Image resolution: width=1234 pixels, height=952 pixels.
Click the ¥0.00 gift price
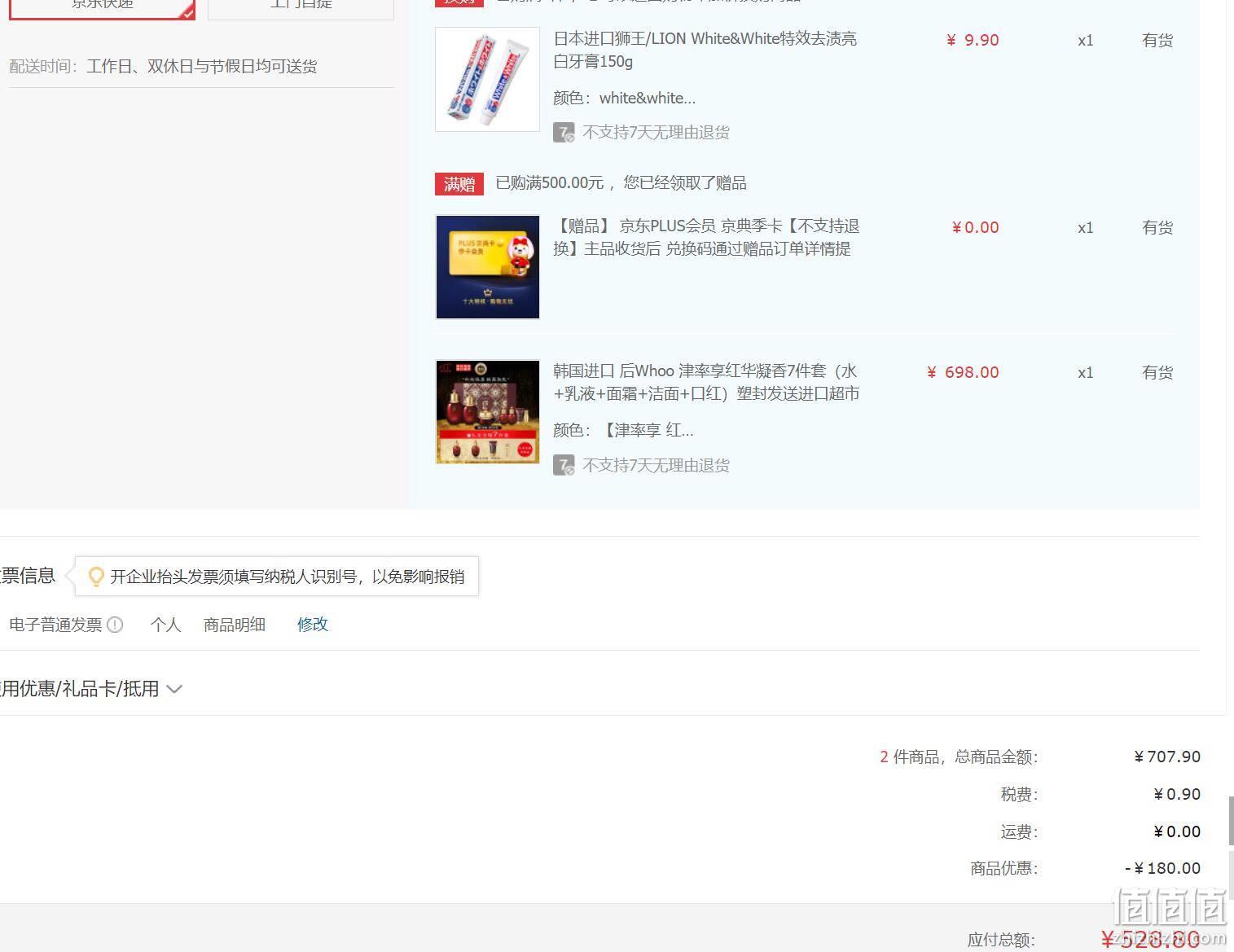975,227
